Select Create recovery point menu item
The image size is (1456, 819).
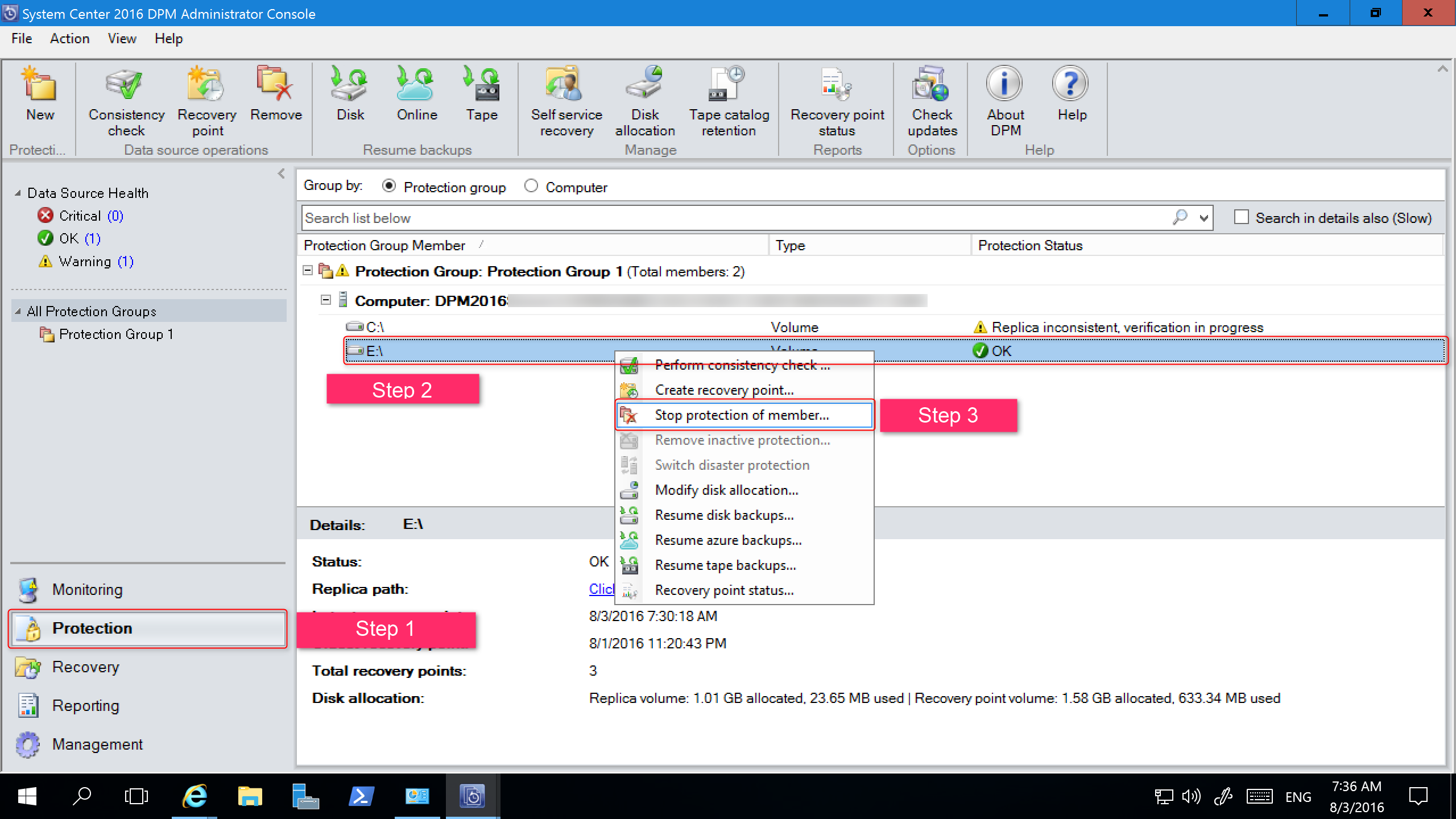(x=725, y=389)
